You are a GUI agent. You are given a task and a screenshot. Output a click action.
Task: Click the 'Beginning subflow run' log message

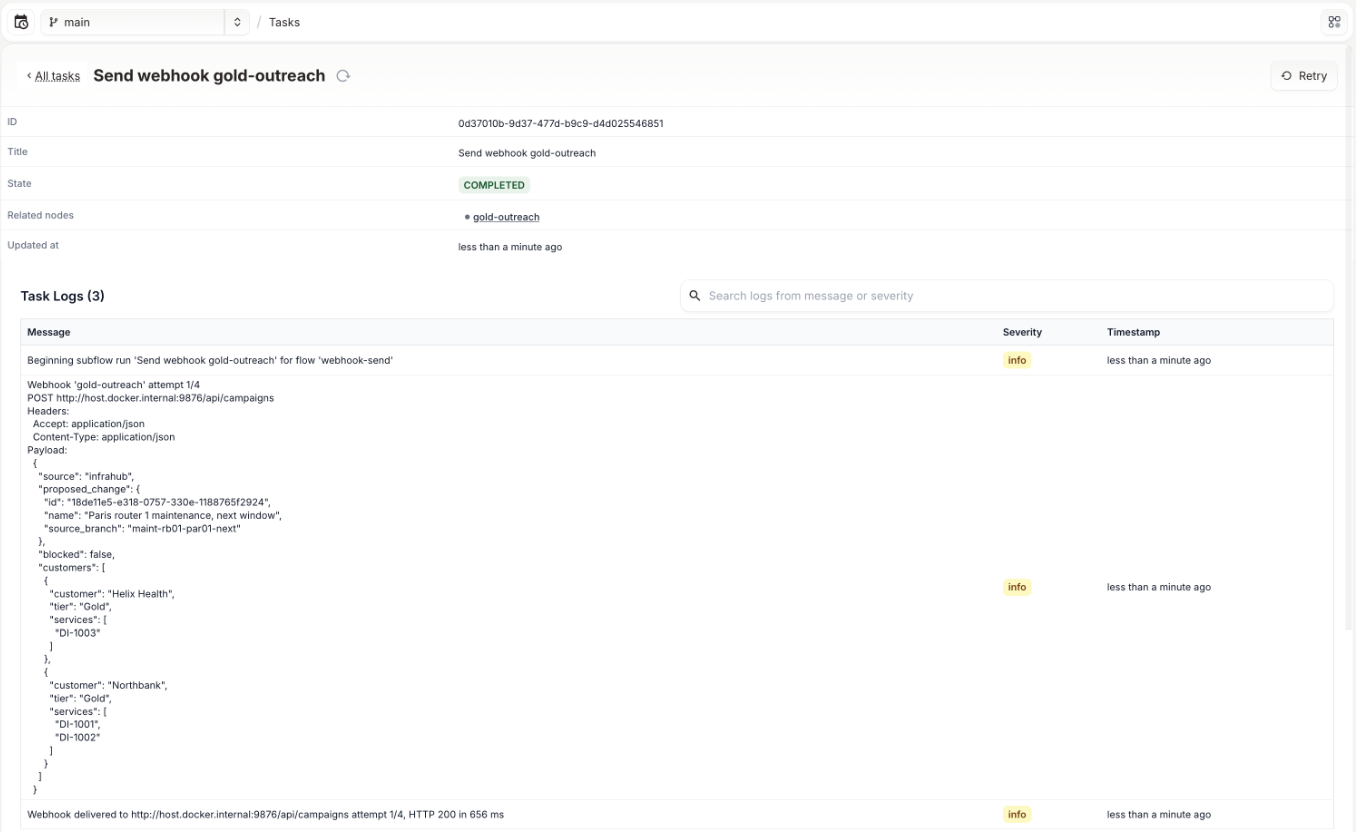(x=210, y=360)
